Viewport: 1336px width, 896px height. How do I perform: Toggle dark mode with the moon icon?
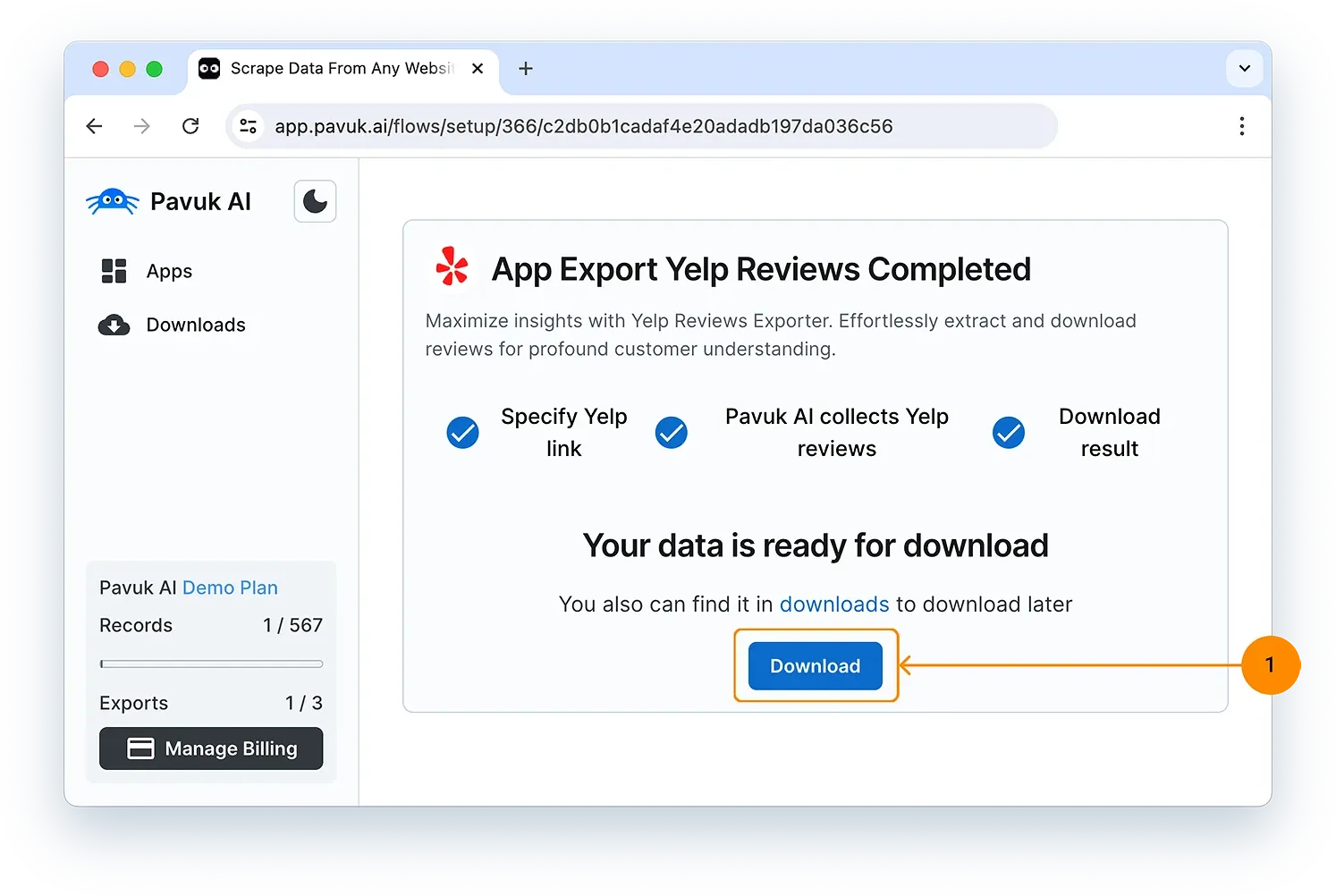click(315, 201)
